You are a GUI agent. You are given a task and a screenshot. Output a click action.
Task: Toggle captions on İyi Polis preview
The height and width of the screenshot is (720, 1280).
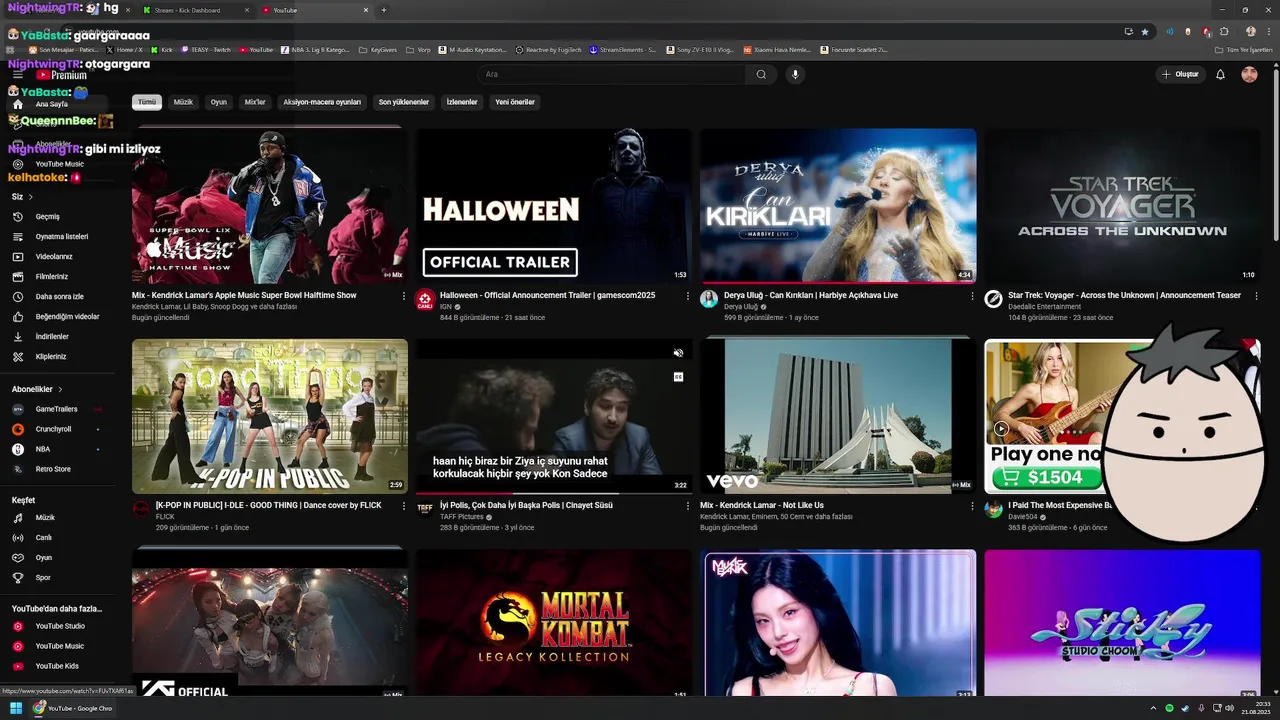click(678, 377)
